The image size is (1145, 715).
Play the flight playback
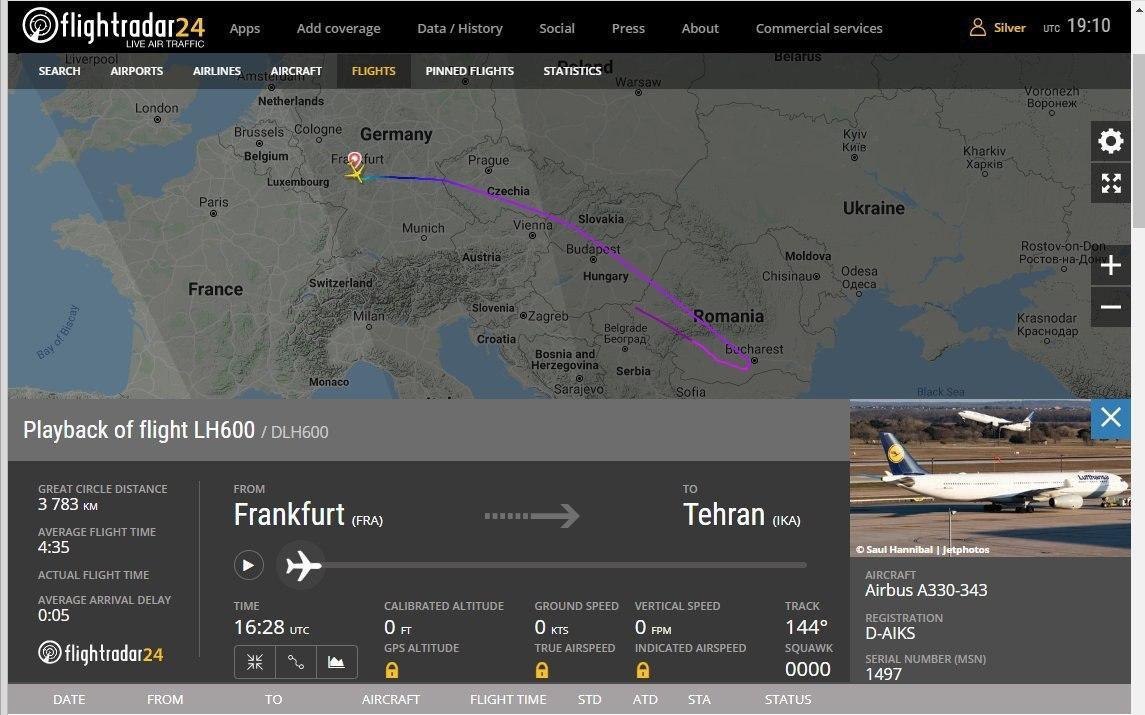click(248, 565)
